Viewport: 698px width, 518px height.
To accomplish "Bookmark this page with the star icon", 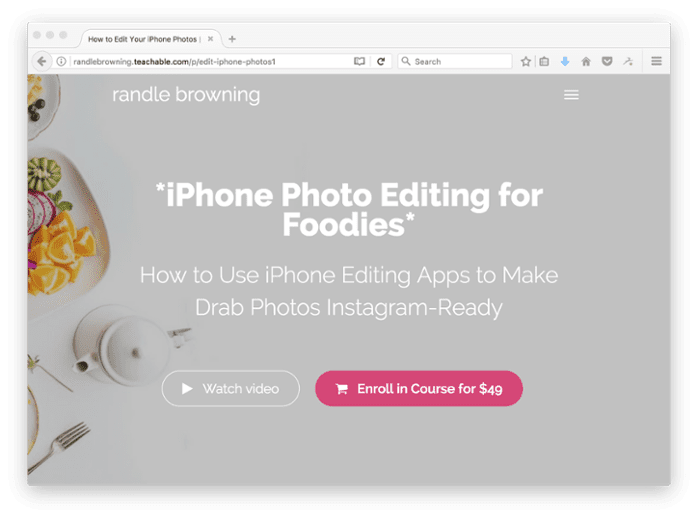I will (x=526, y=61).
